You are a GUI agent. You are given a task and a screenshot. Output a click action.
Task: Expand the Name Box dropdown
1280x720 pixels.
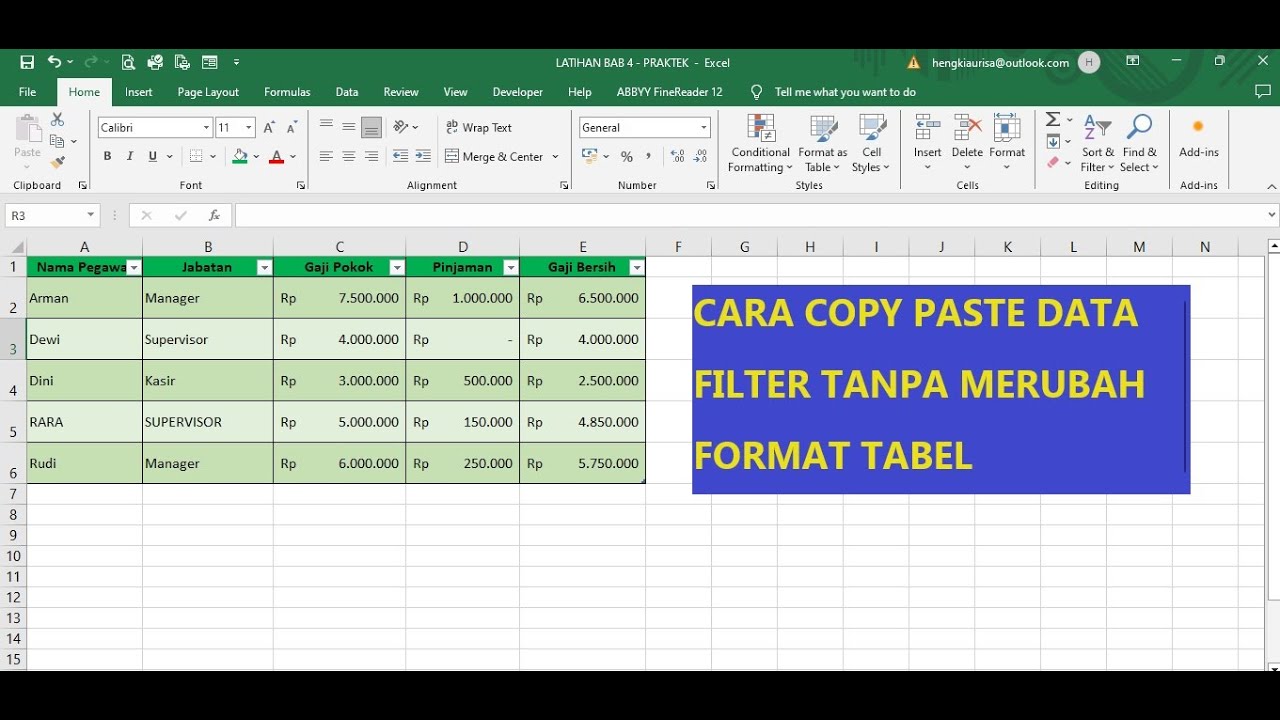tap(91, 215)
